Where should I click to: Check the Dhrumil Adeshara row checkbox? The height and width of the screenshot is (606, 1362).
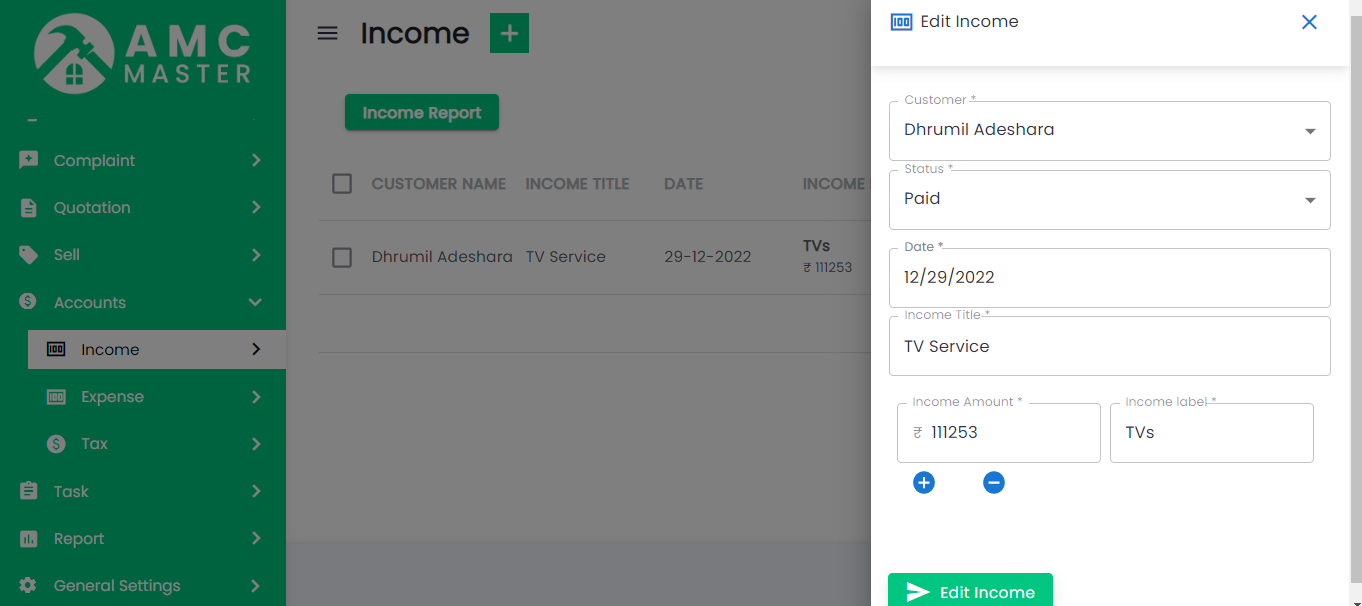[x=342, y=257]
